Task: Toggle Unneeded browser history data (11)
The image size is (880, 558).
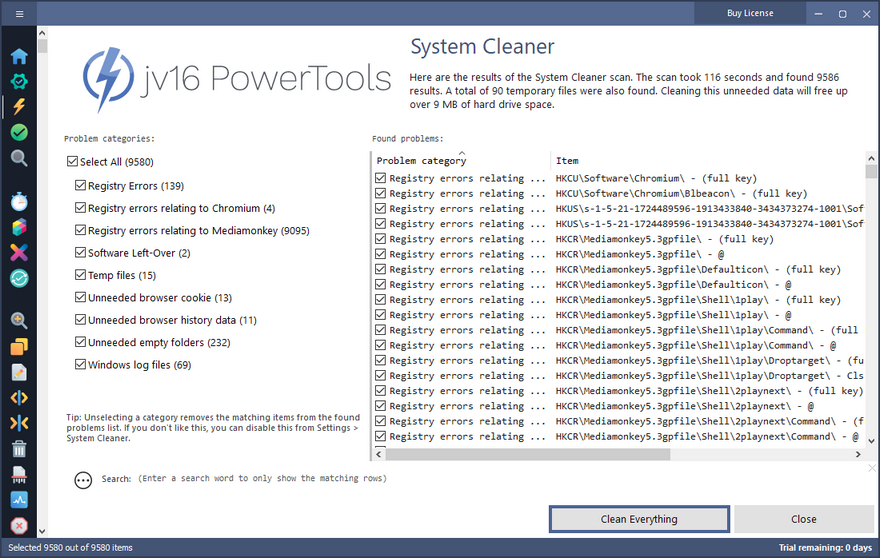Action: [80, 320]
